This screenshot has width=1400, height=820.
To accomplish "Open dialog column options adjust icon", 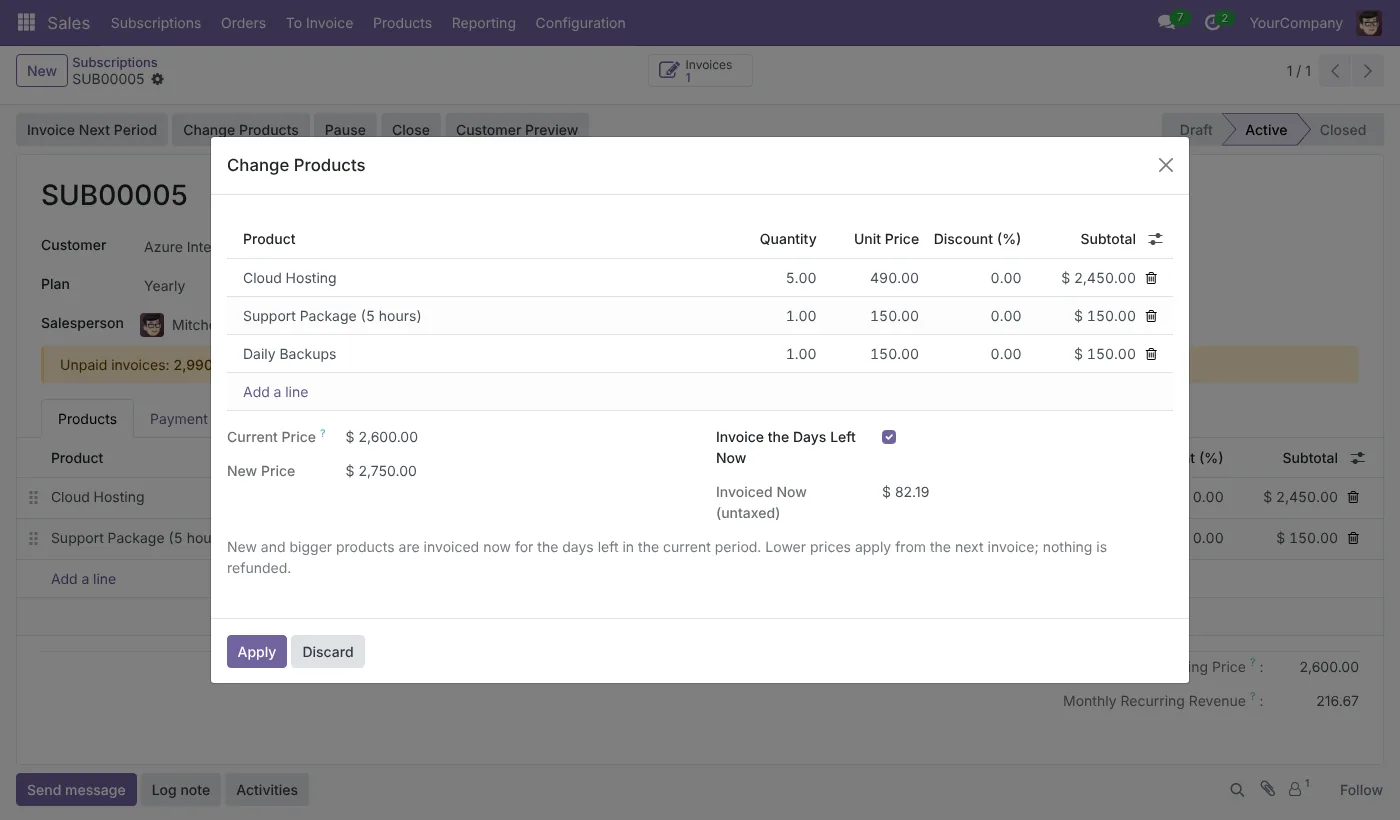I will (x=1155, y=239).
